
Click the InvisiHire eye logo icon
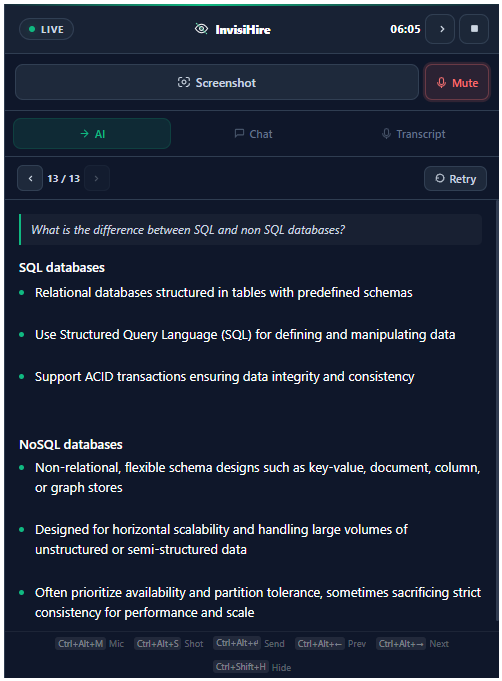201,29
